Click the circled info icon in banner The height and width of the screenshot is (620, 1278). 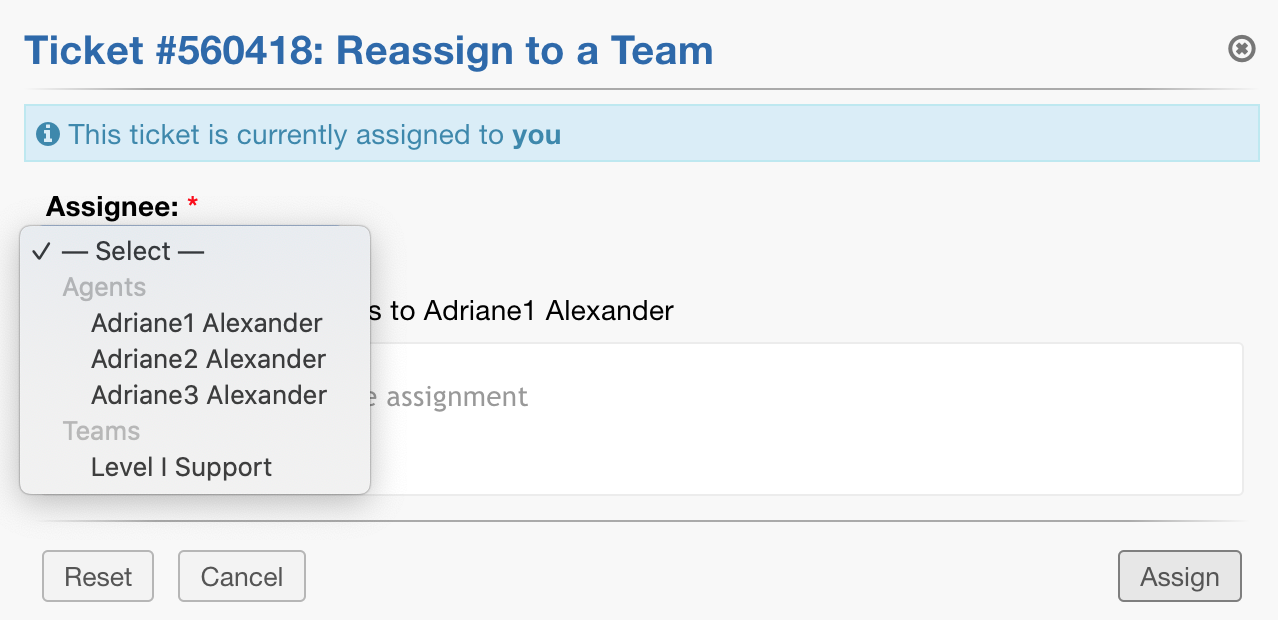point(47,134)
